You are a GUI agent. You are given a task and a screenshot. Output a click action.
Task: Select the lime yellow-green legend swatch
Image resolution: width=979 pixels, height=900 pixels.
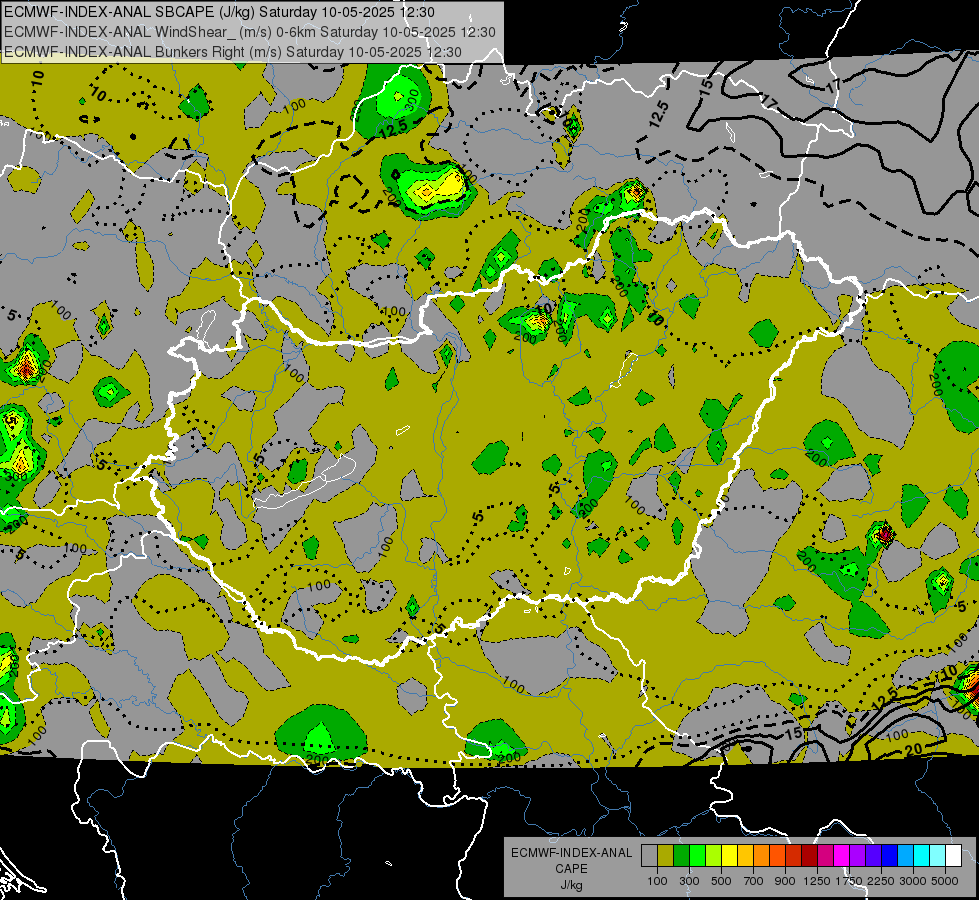[714, 855]
